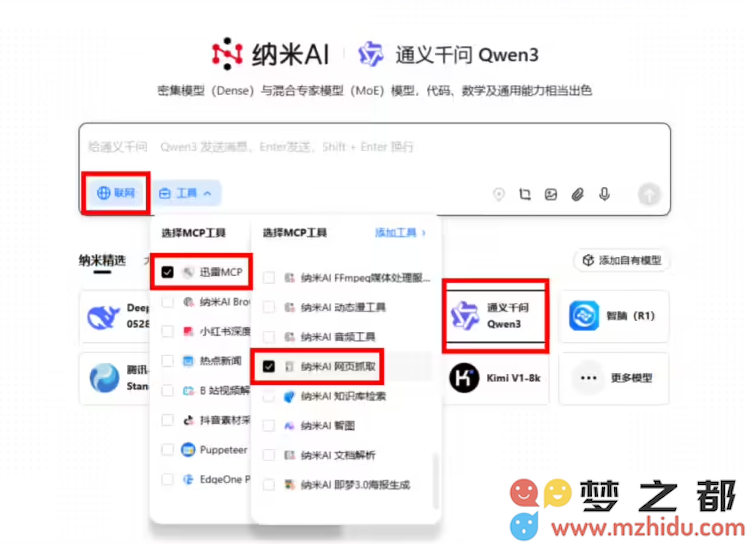The image size is (747, 544).
Task: Check the 纳米AI Bro... tool checkbox
Action: tap(167, 302)
